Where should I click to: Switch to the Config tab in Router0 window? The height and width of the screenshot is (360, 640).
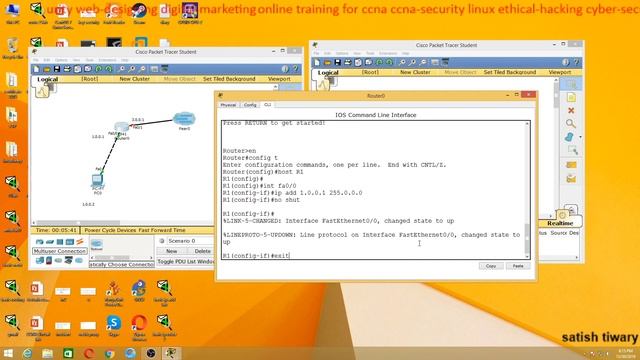tap(250, 105)
